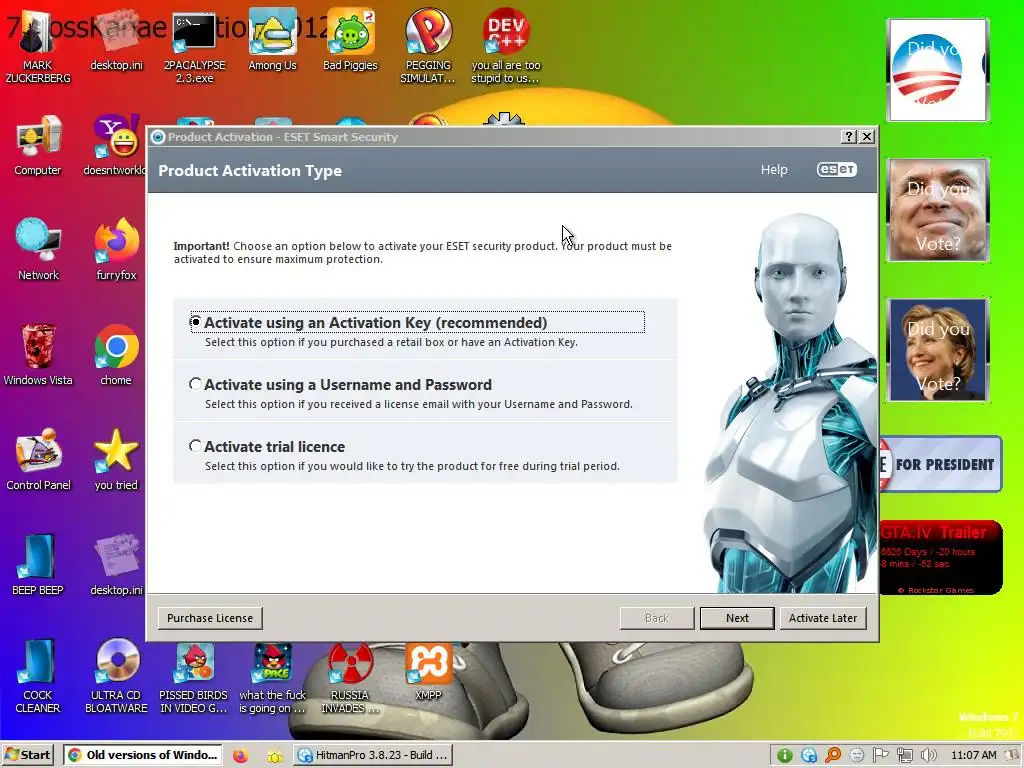Click the Obama Did you Vote gadget
Viewport: 1024px width, 768px height.
point(938,70)
